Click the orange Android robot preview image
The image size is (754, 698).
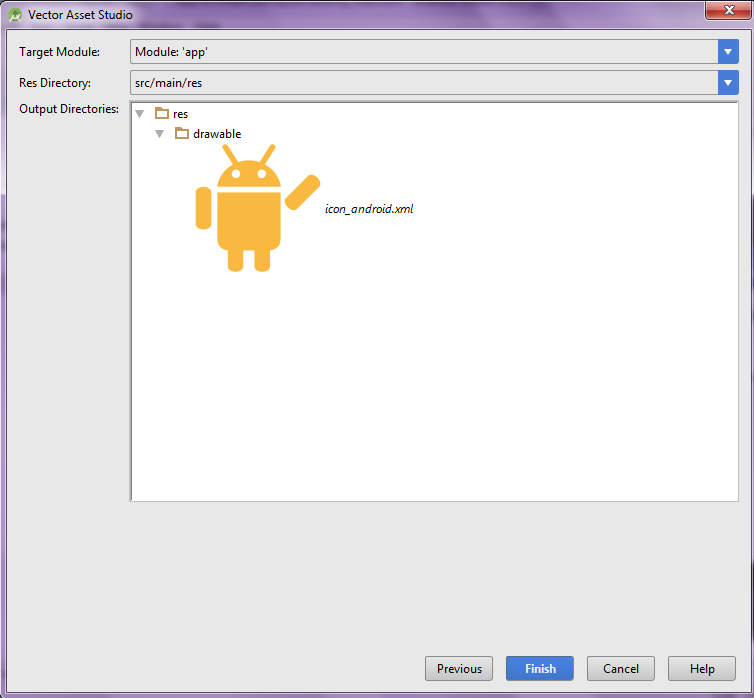pyautogui.click(x=258, y=208)
